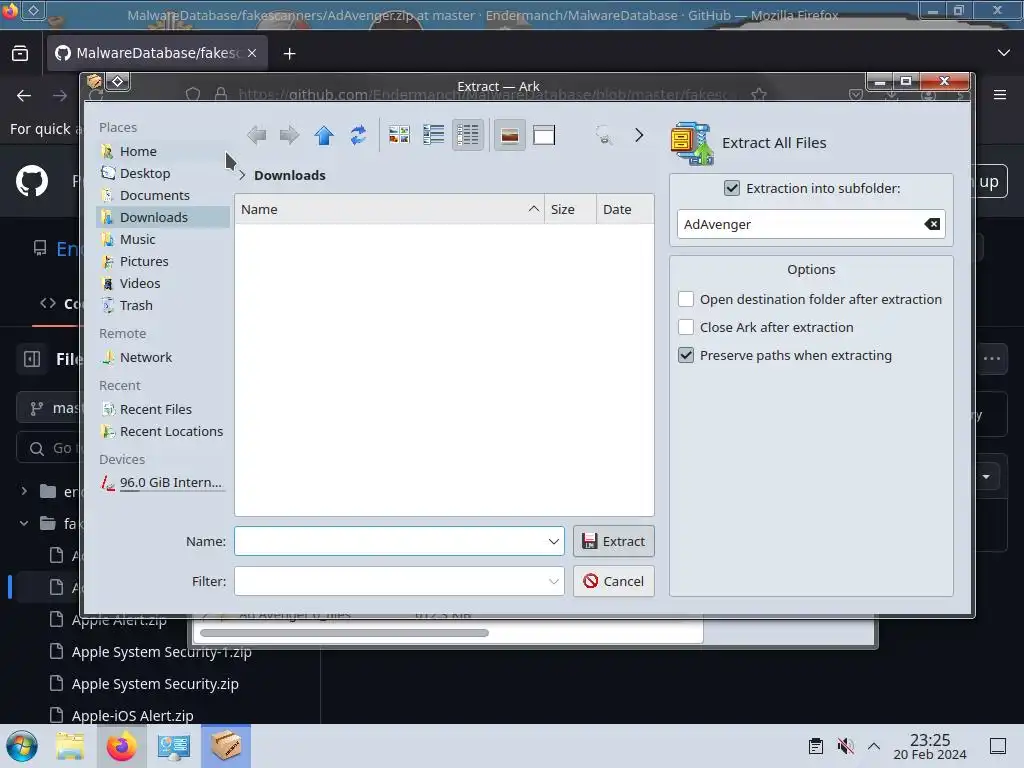Open Firefox View icon
Viewport: 1024px width, 768px height.
pos(20,54)
